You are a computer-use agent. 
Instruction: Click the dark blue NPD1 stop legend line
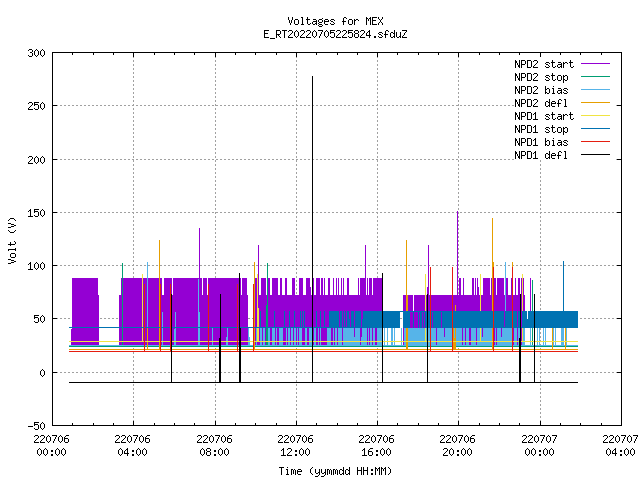tap(595, 129)
